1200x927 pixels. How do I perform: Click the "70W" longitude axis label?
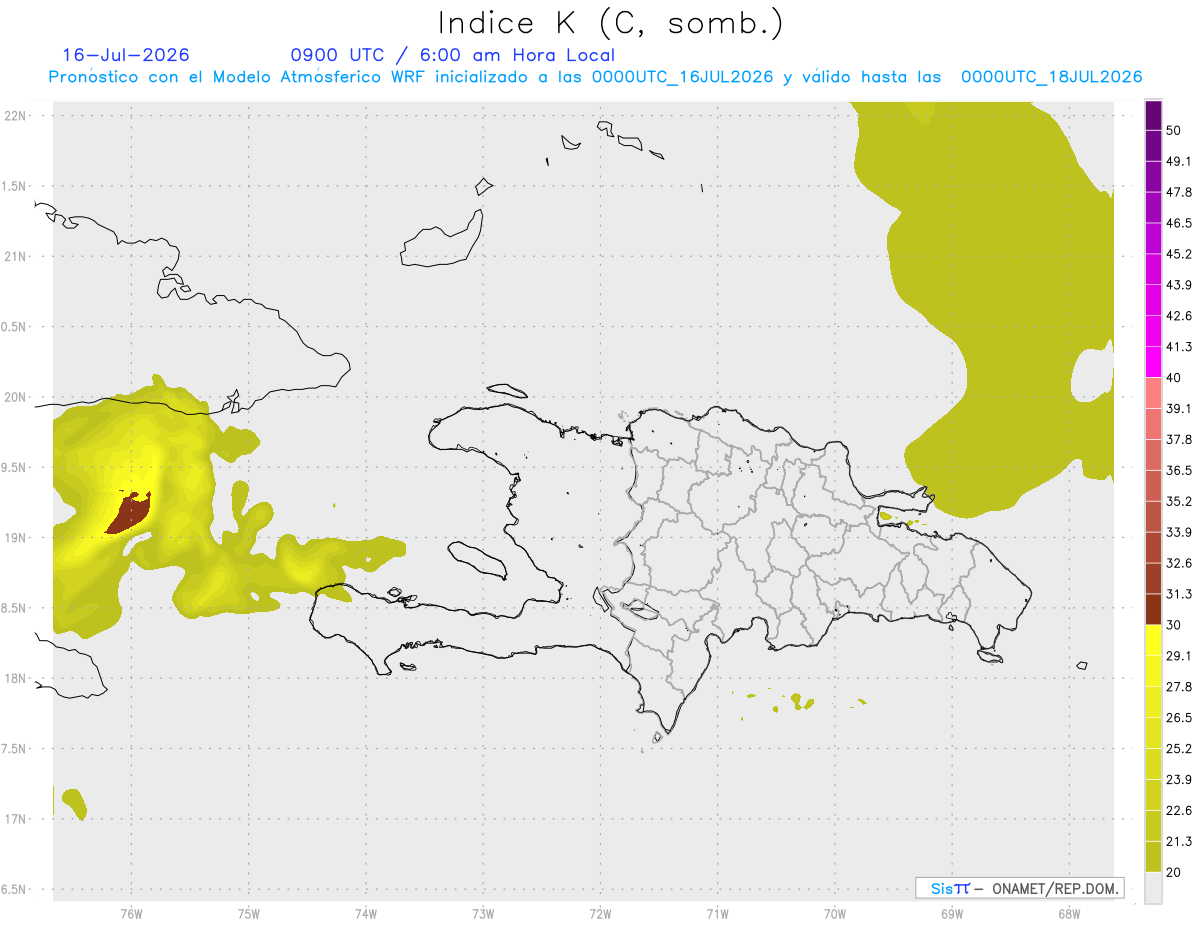click(x=835, y=914)
